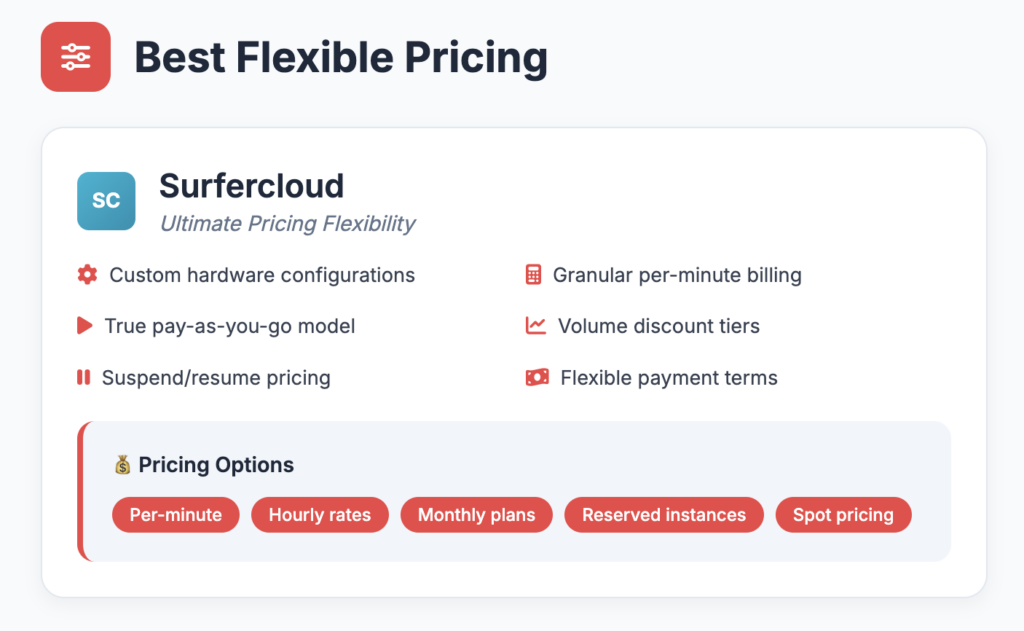The image size is (1024, 631).
Task: Click the Best Flexible Pricing heading
Action: coord(341,57)
